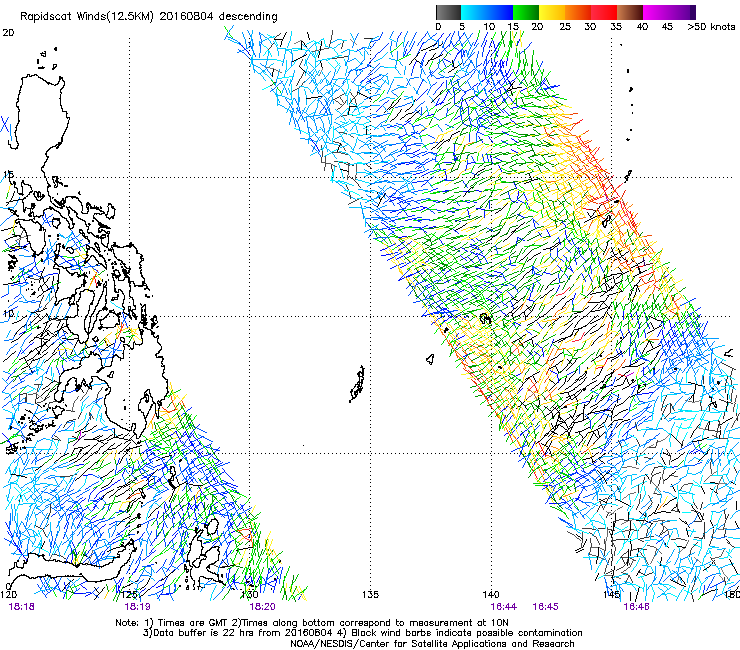Click the purple '18:20' timestamp
Viewport: 740px width, 650px height.
[262, 607]
